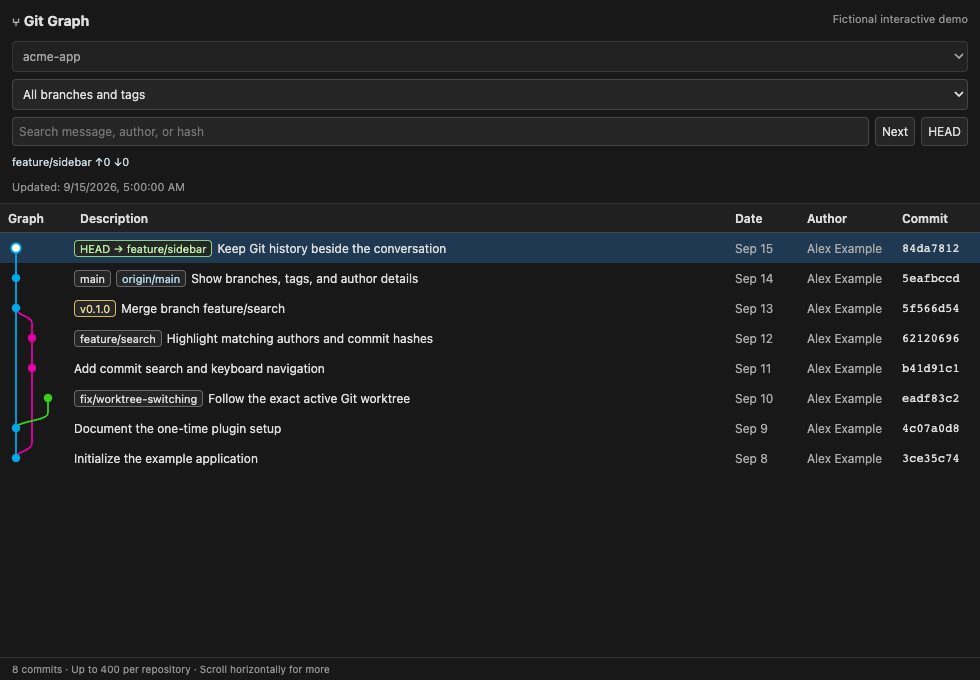This screenshot has height=680, width=980.
Task: Open the acme-app repository dropdown
Action: coord(489,56)
